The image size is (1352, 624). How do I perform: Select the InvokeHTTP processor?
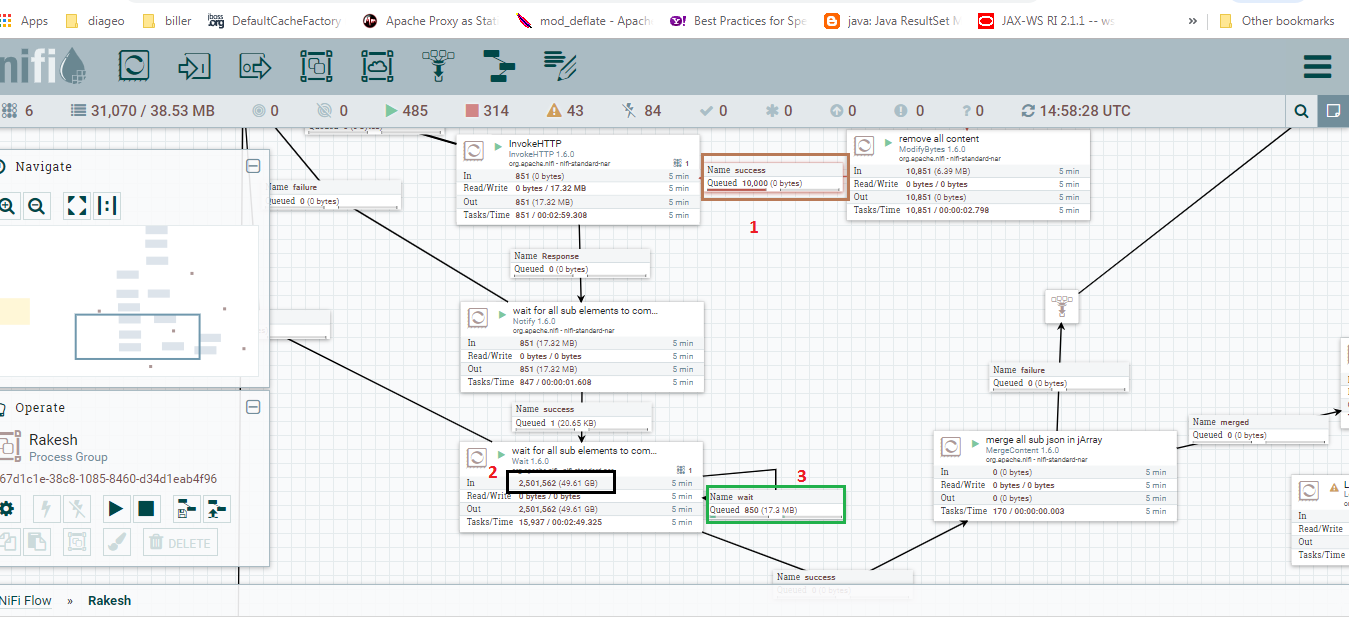(578, 179)
